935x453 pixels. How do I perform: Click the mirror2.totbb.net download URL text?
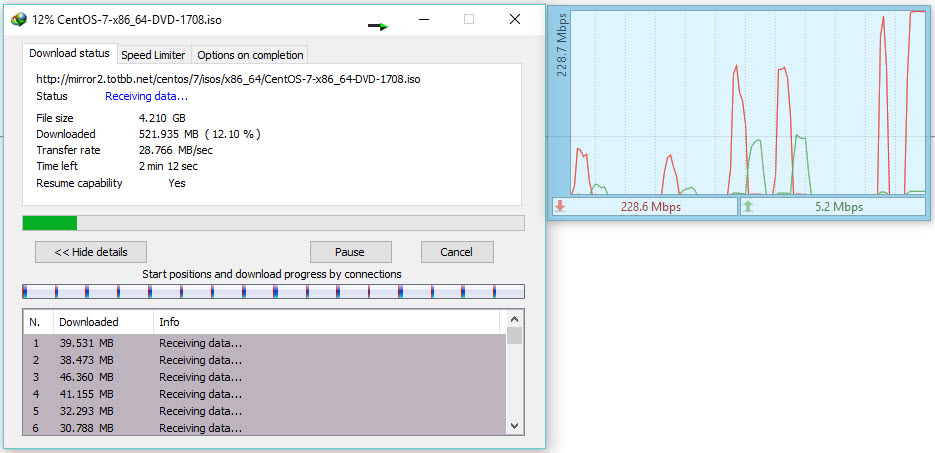pos(228,79)
